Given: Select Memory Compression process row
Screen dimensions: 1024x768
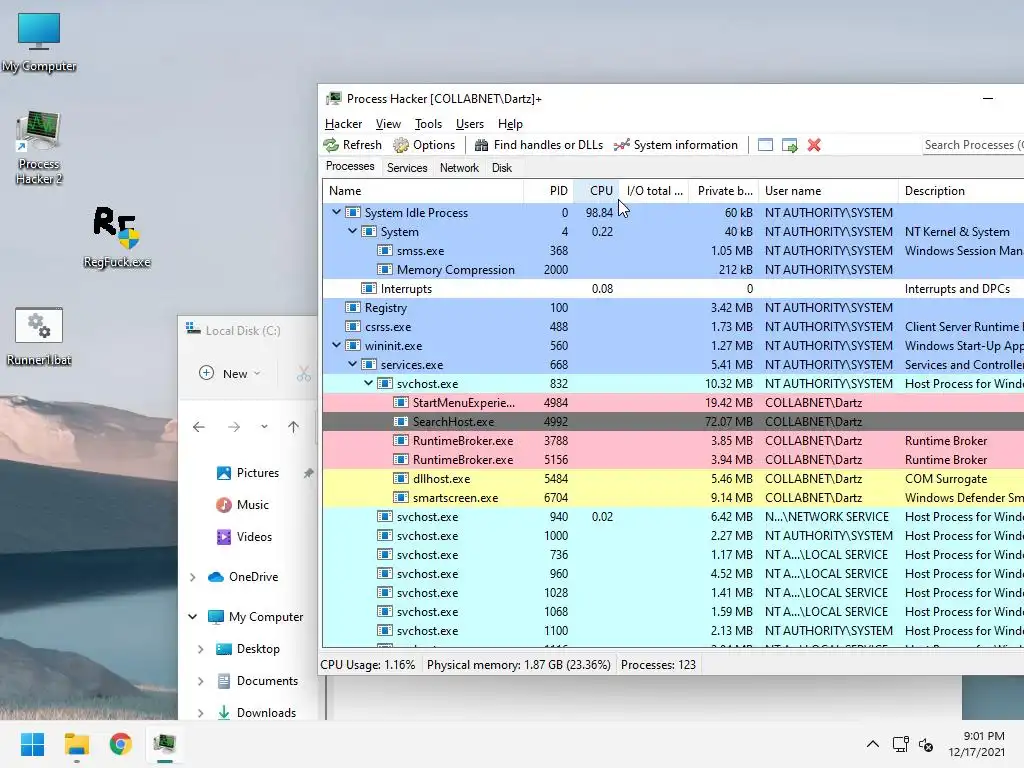Looking at the screenshot, I should (x=673, y=270).
